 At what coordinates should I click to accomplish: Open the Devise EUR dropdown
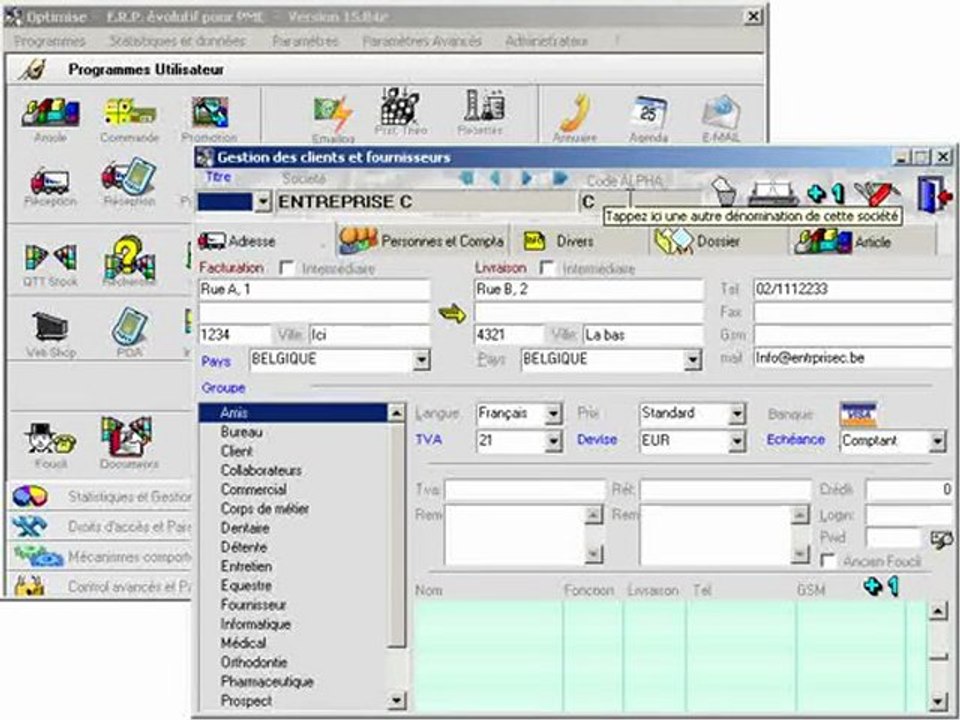[737, 441]
